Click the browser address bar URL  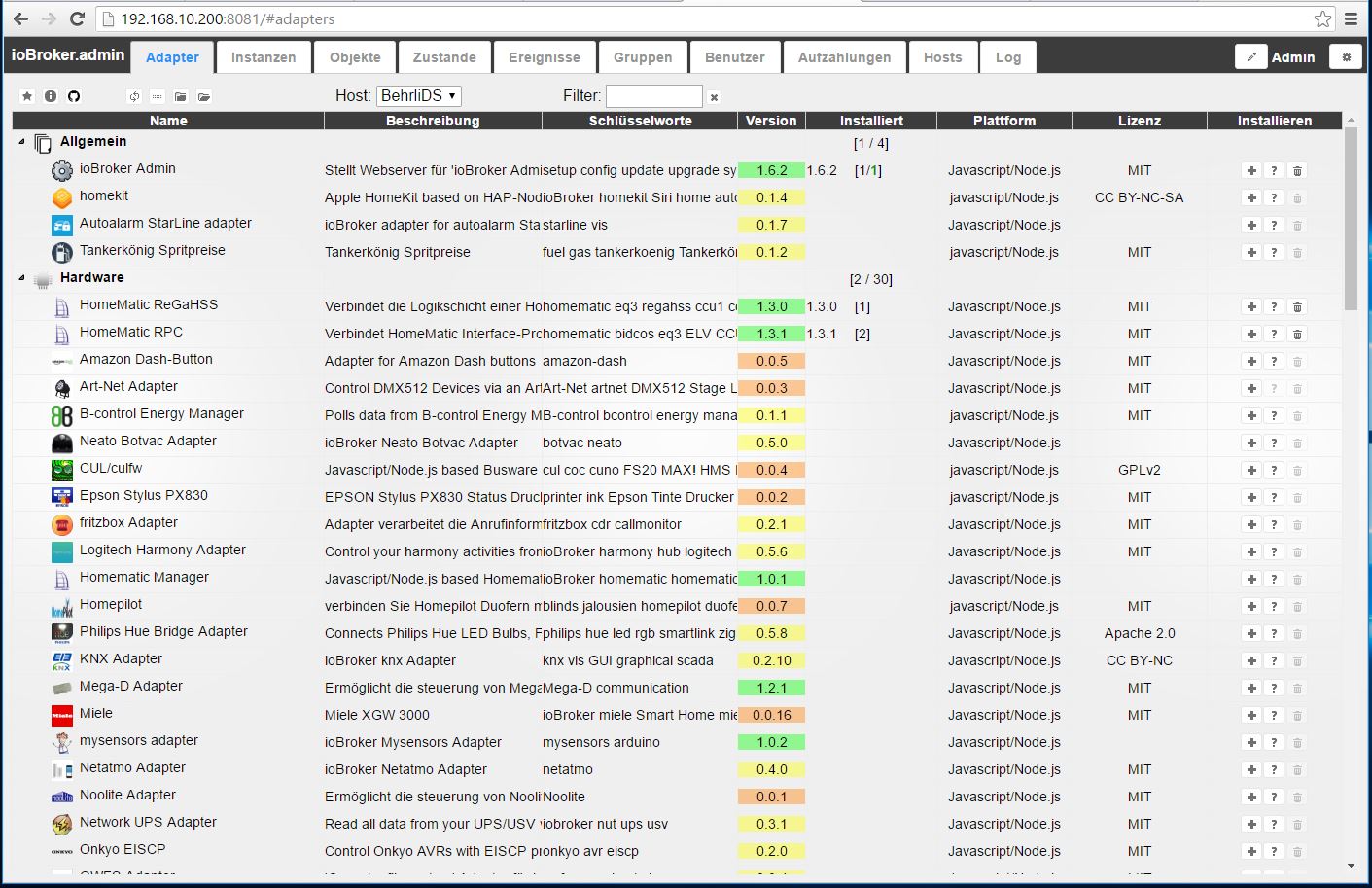(x=228, y=19)
